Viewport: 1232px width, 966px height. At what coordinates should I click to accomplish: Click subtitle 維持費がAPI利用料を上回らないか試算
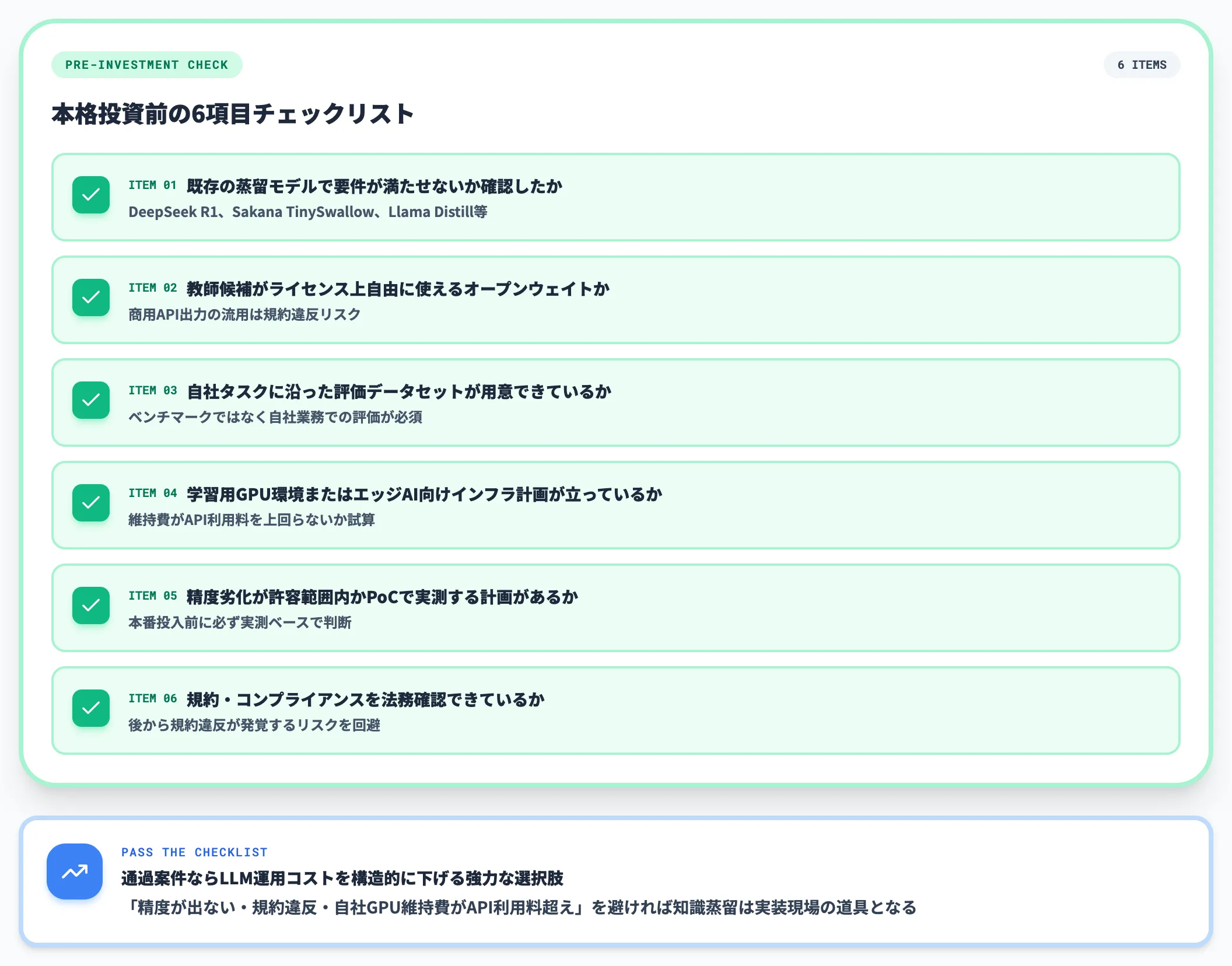pyautogui.click(x=251, y=520)
